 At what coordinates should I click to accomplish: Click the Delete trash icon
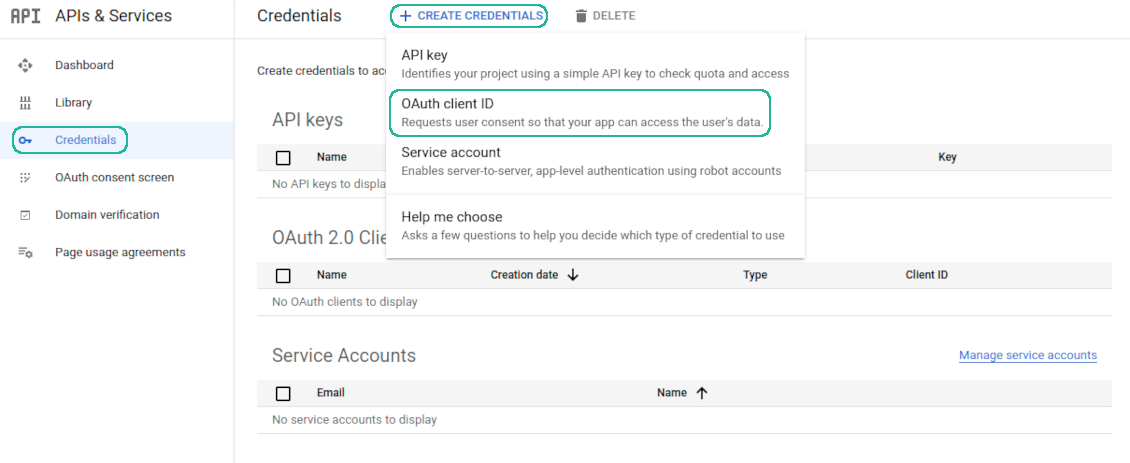click(x=581, y=16)
